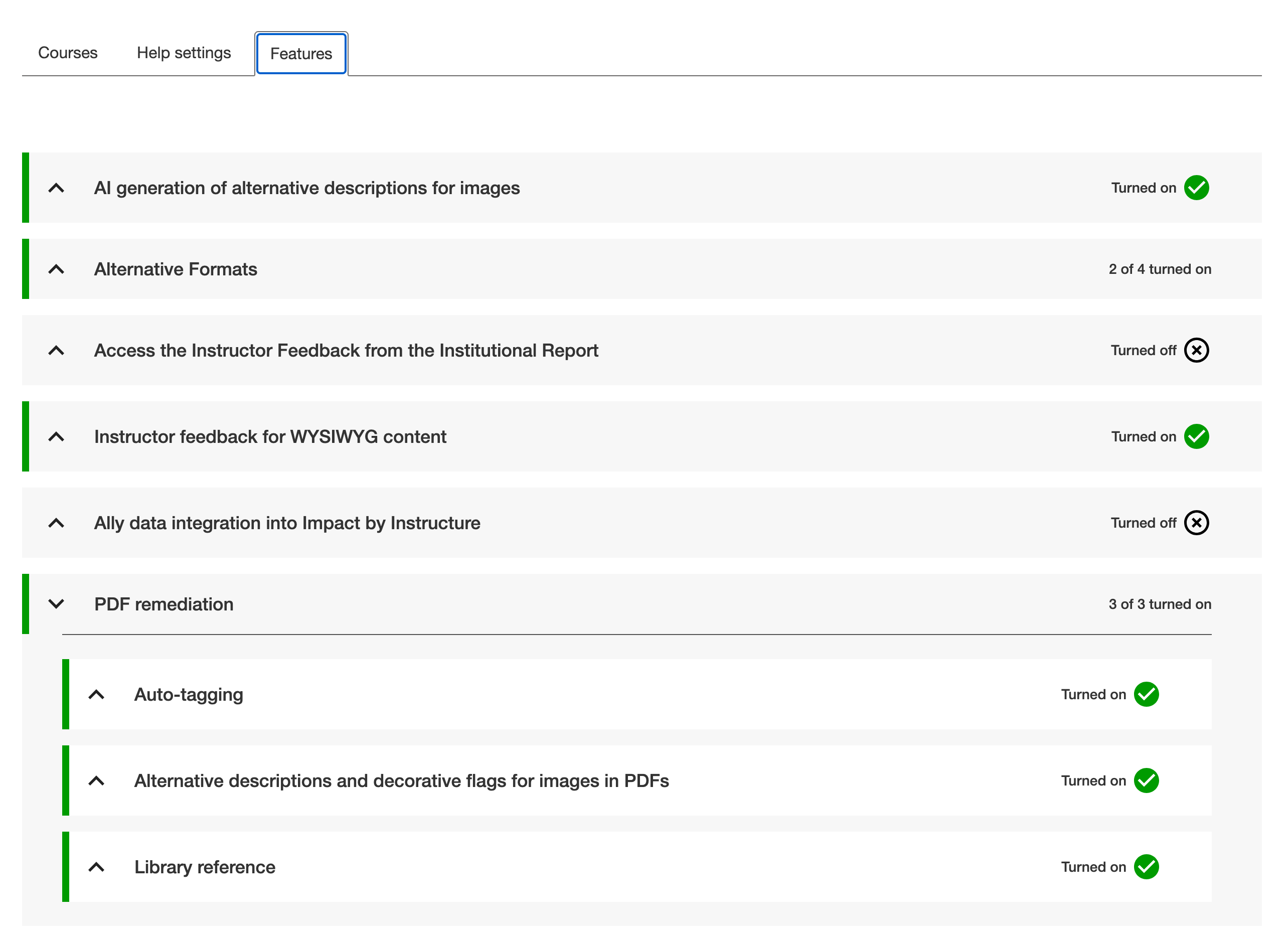Collapse the PDF remediation section chevron
Viewport: 1288px width, 939px height.
(x=56, y=604)
